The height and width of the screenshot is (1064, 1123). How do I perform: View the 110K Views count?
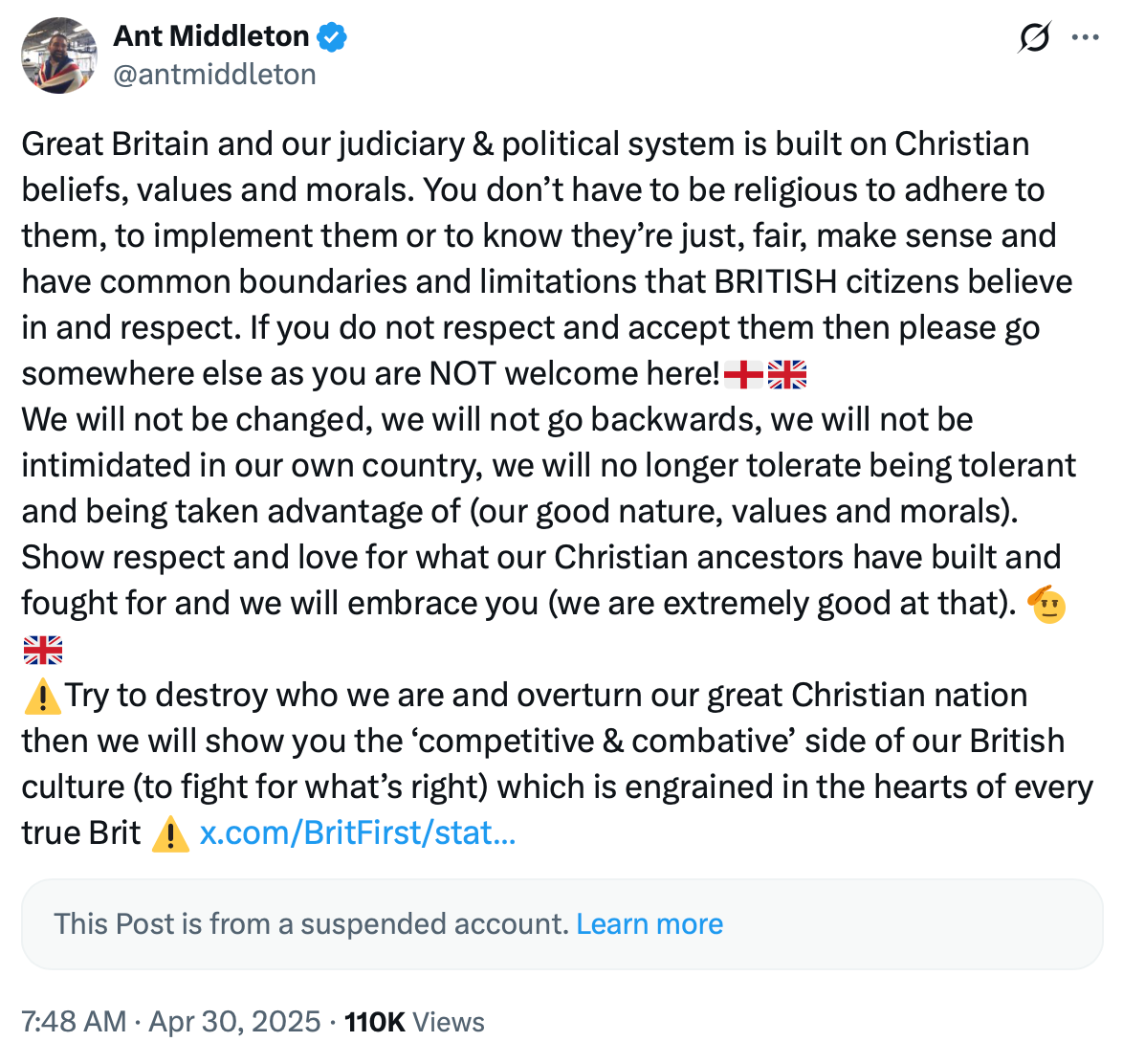point(414,1022)
